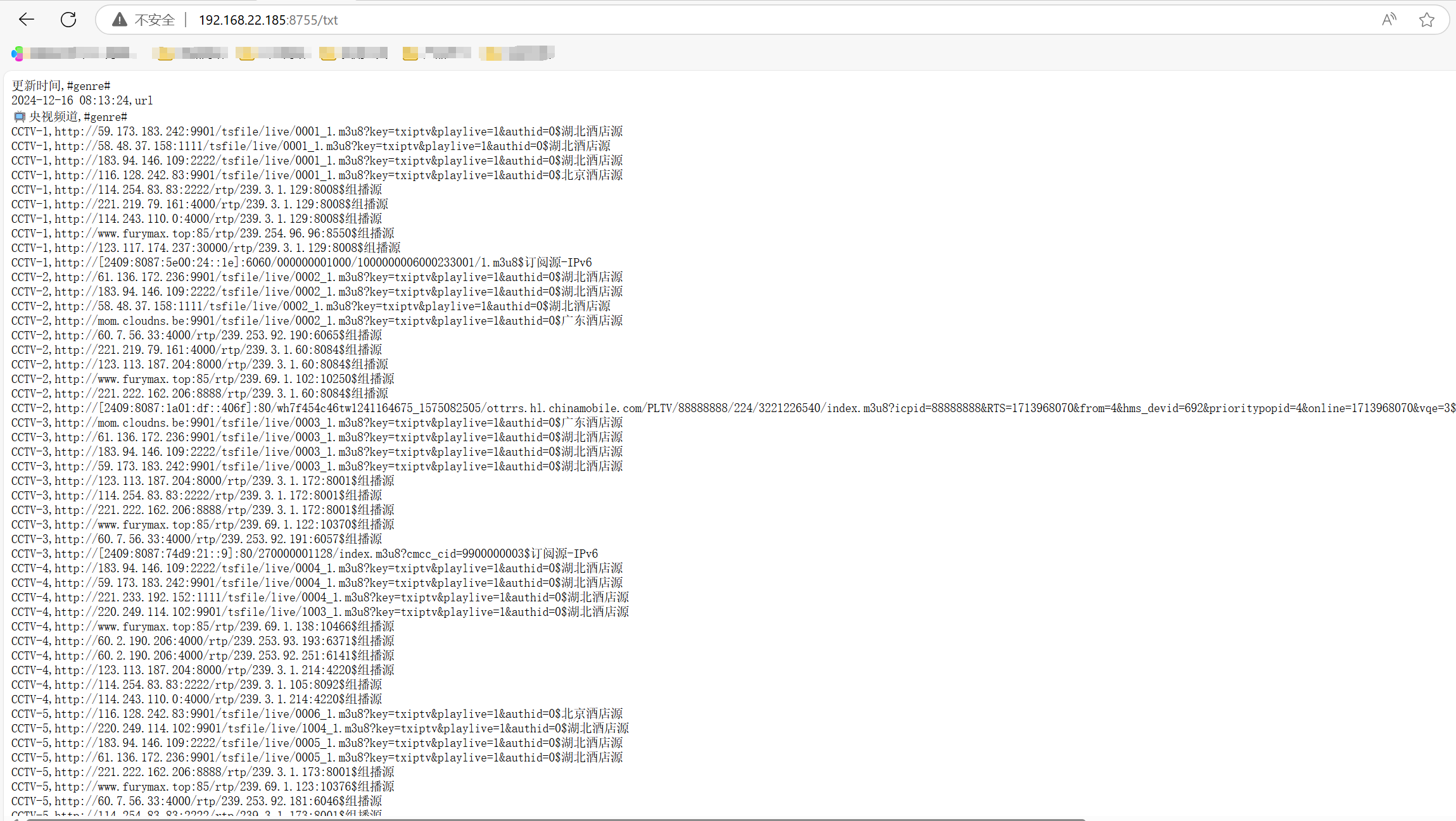Image resolution: width=1456 pixels, height=821 pixels.
Task: Open the first yellow bookmark folder
Action: pyautogui.click(x=166, y=53)
